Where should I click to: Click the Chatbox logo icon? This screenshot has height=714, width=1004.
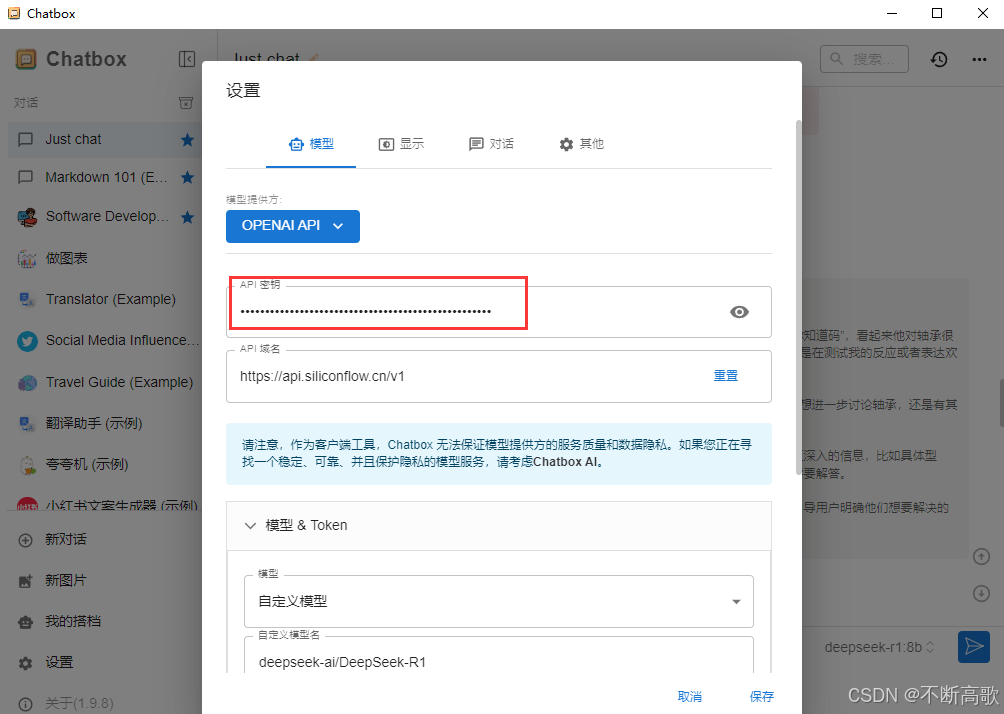[26, 60]
